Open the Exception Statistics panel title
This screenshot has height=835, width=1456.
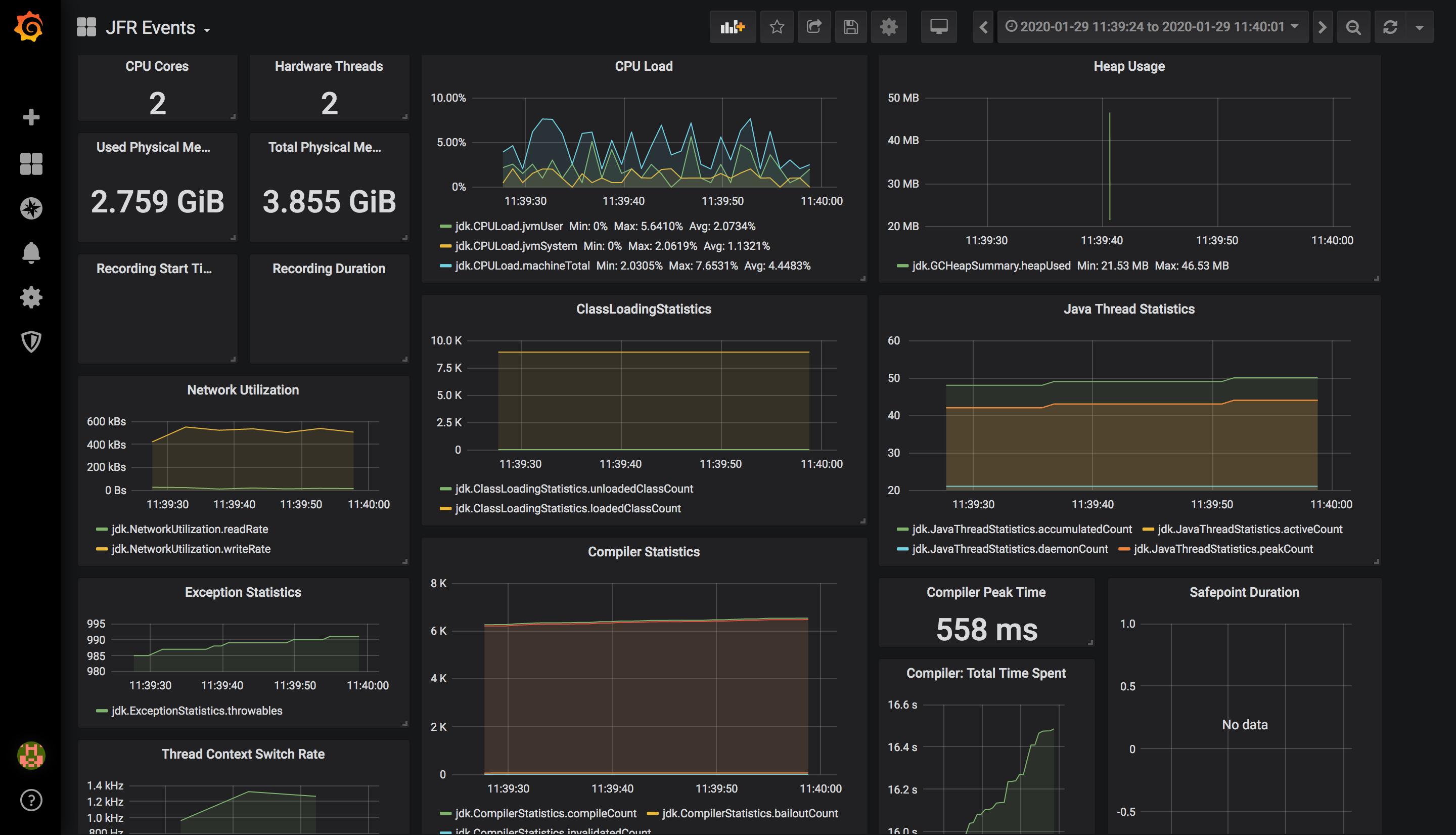243,592
